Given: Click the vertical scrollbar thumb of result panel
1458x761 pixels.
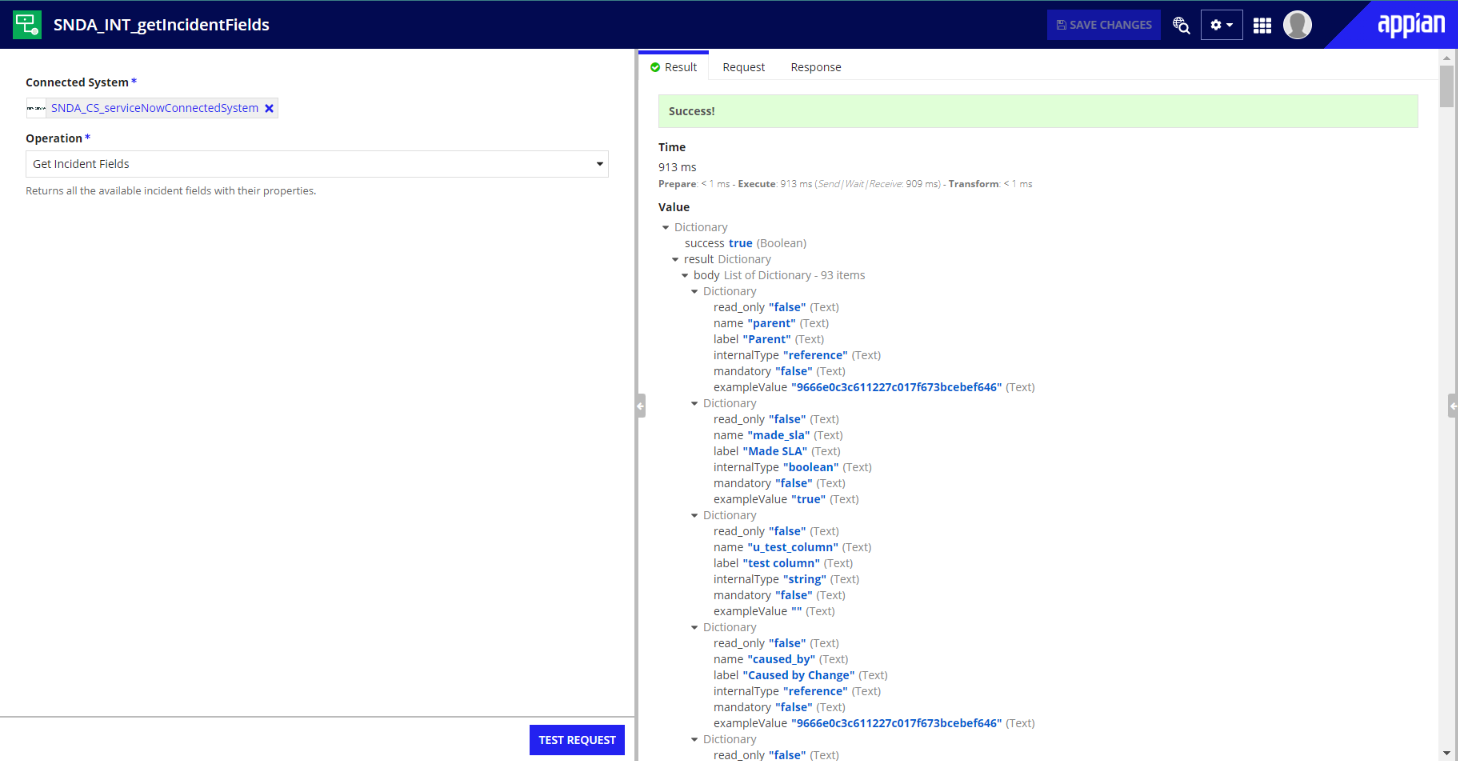Looking at the screenshot, I should (x=1446, y=86).
